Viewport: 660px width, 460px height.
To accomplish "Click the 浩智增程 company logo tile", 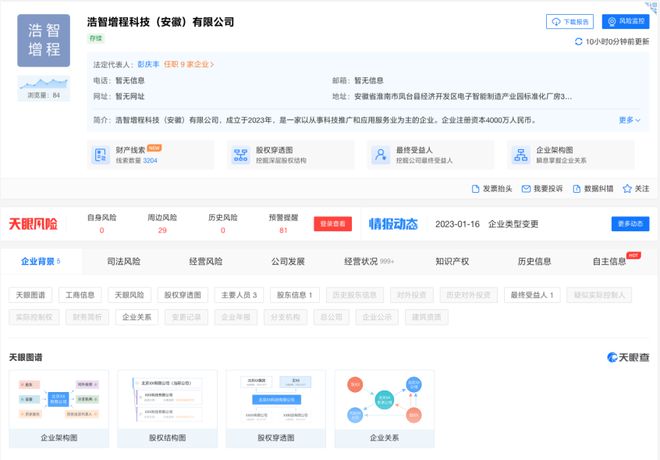I will tap(43, 40).
